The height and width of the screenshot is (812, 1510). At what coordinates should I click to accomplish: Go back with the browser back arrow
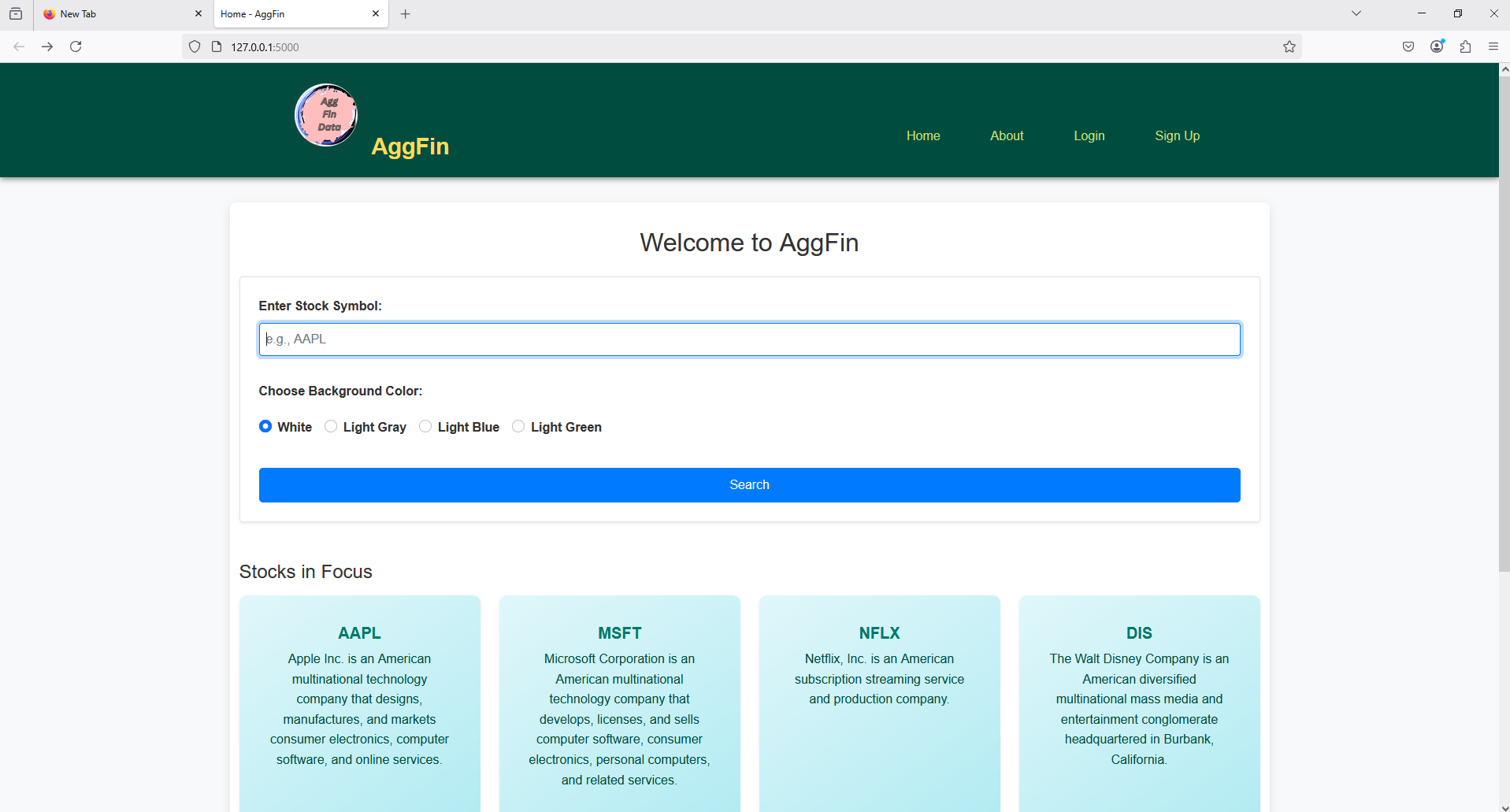coord(19,46)
